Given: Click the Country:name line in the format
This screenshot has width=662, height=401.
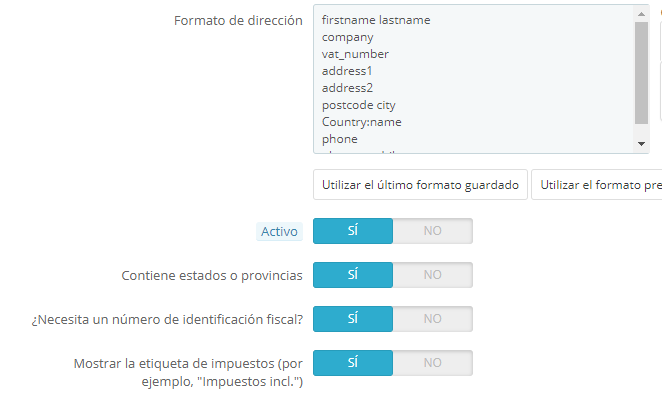Looking at the screenshot, I should click(361, 122).
